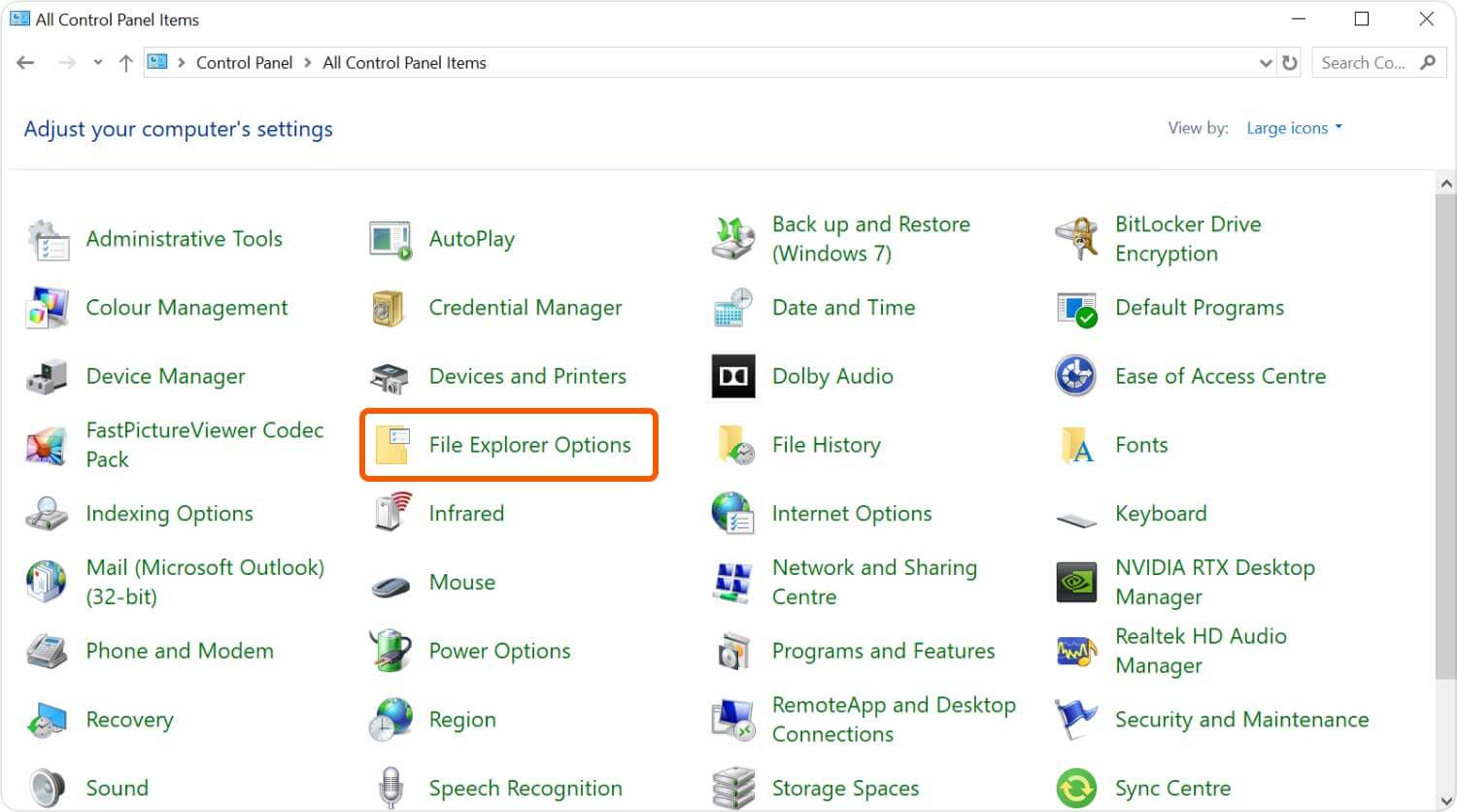Open Credential Manager safe icon

click(390, 308)
